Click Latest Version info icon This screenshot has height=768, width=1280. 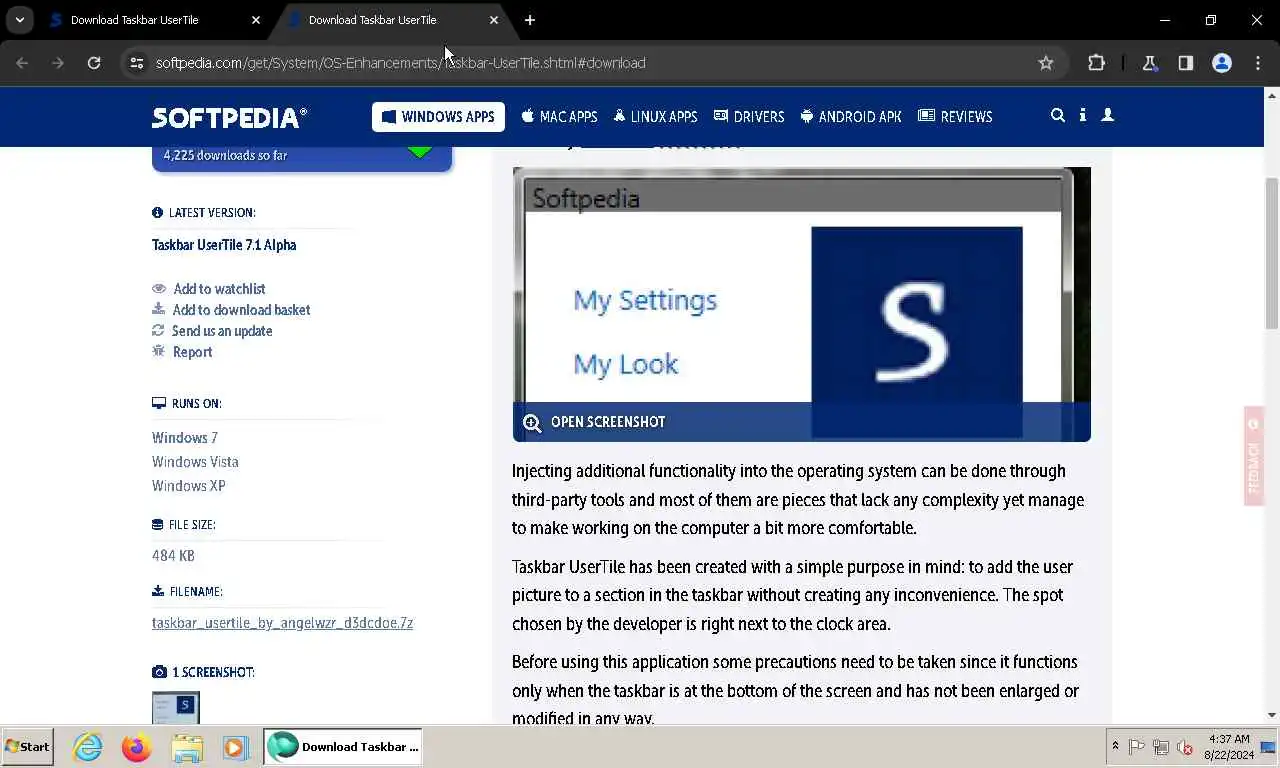(x=157, y=213)
